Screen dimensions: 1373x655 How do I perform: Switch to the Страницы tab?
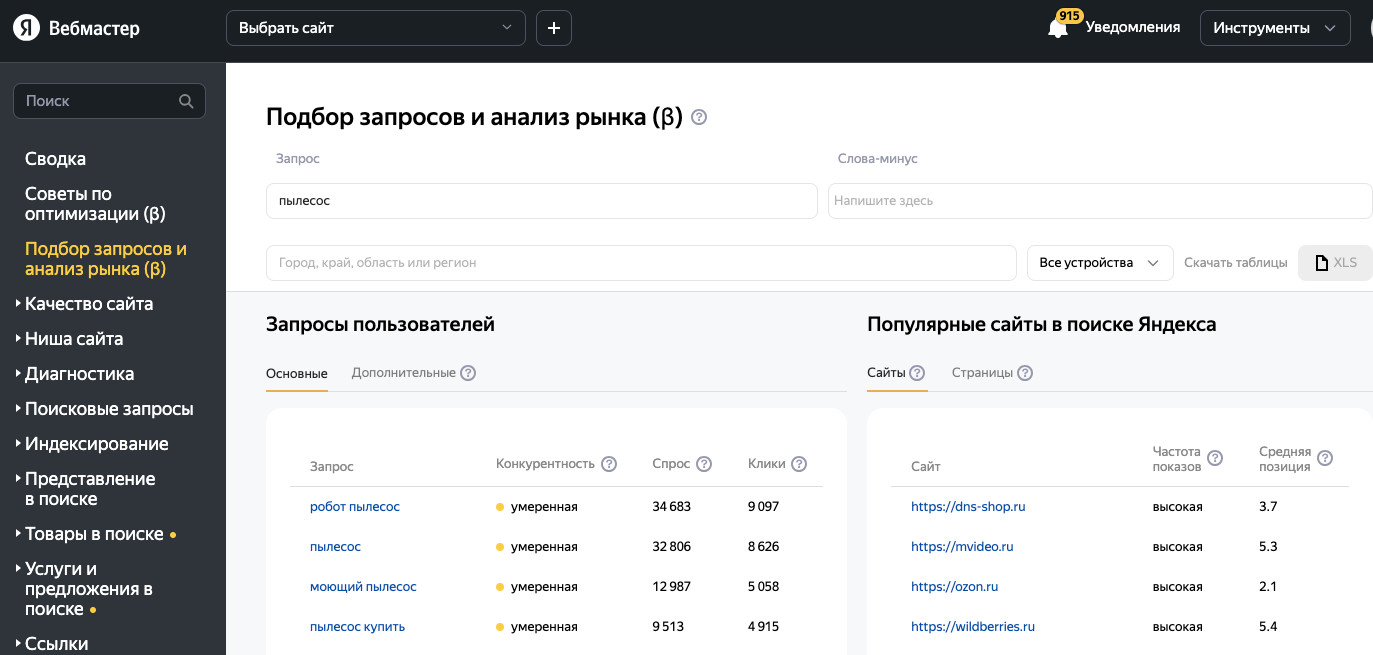point(982,373)
